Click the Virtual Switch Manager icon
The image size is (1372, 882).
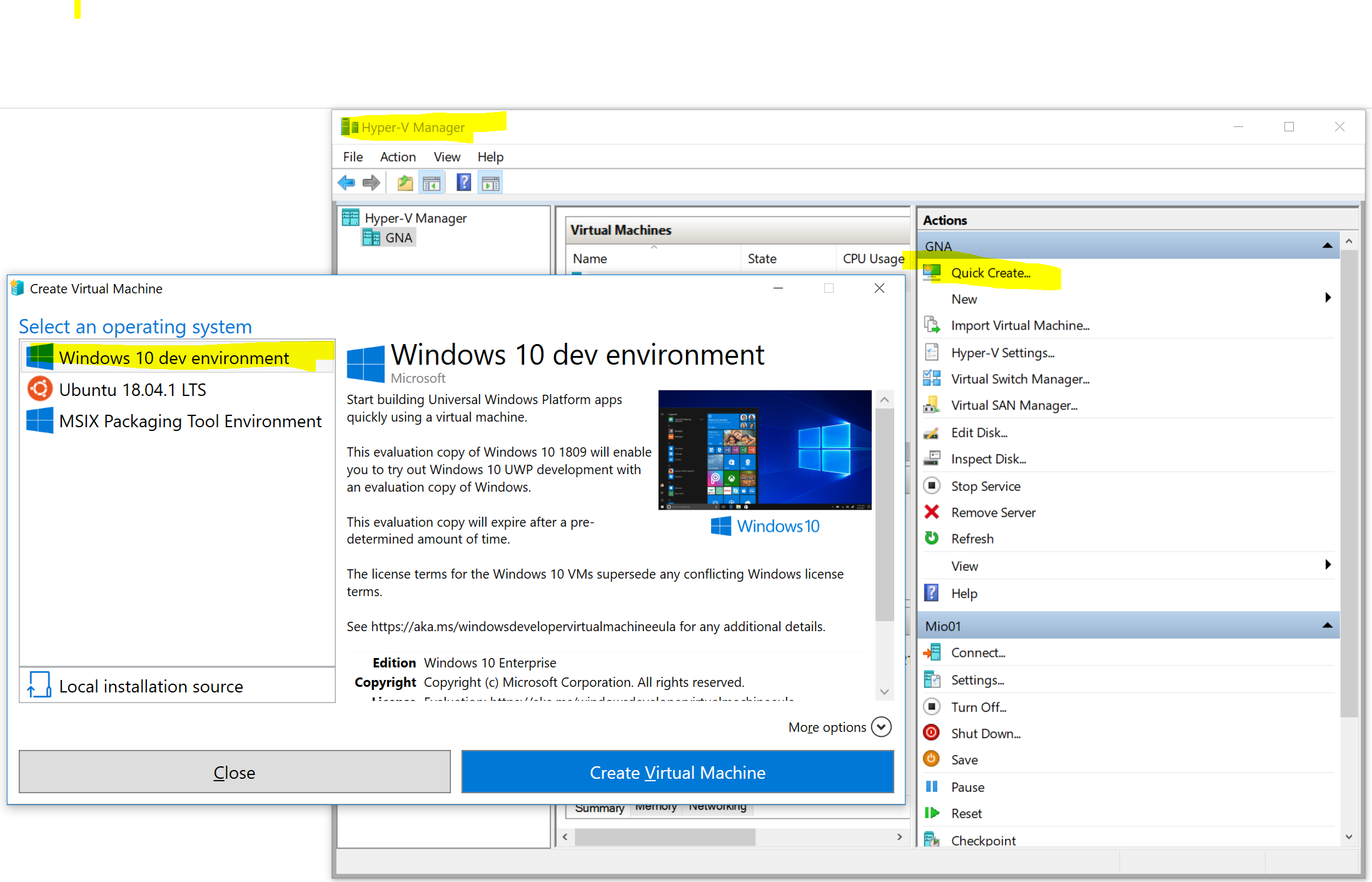(932, 378)
